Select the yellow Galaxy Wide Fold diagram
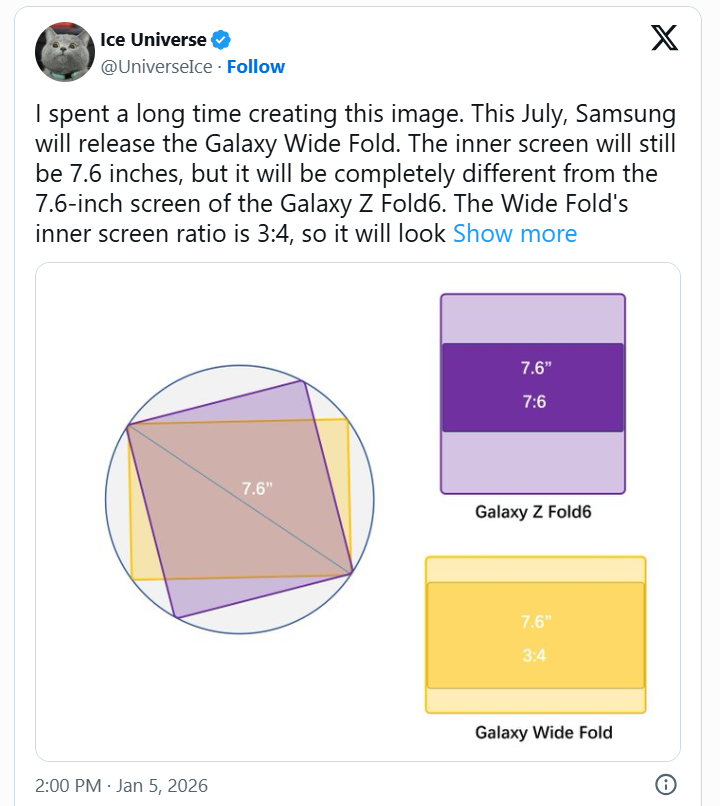 [x=537, y=633]
